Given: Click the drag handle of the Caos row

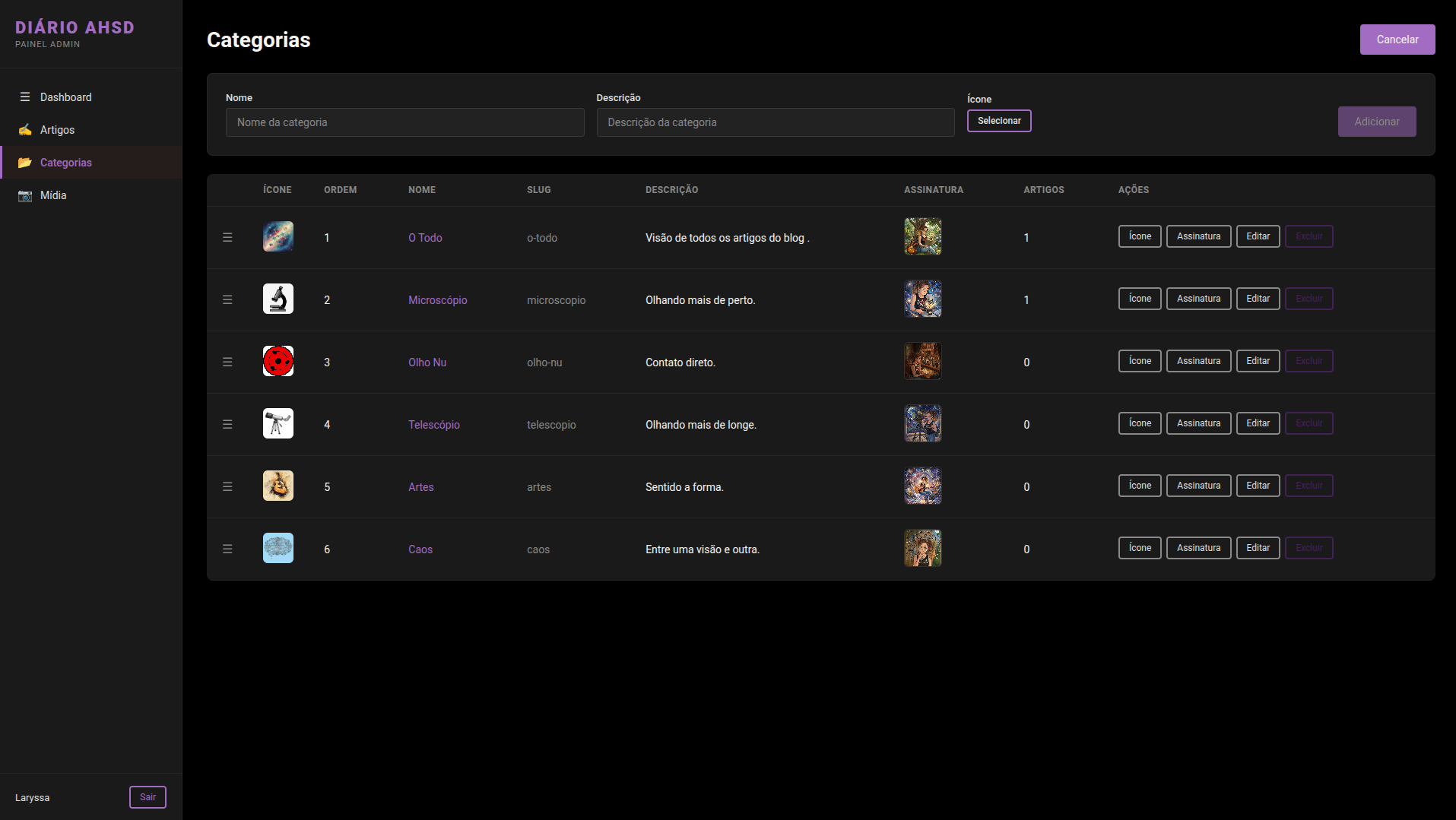Looking at the screenshot, I should point(227,549).
